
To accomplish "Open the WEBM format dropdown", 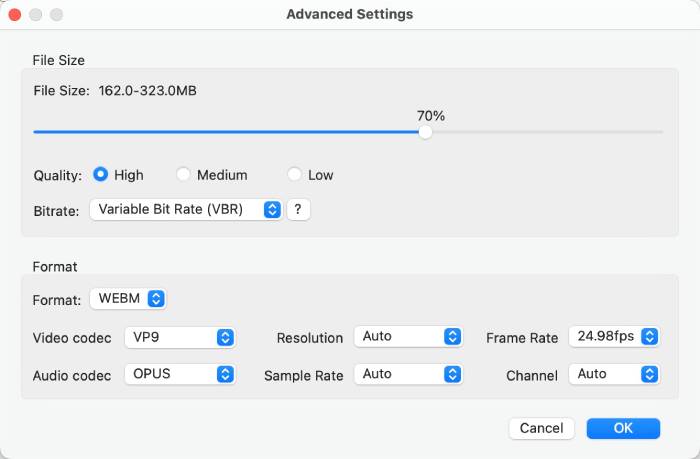I will (127, 299).
